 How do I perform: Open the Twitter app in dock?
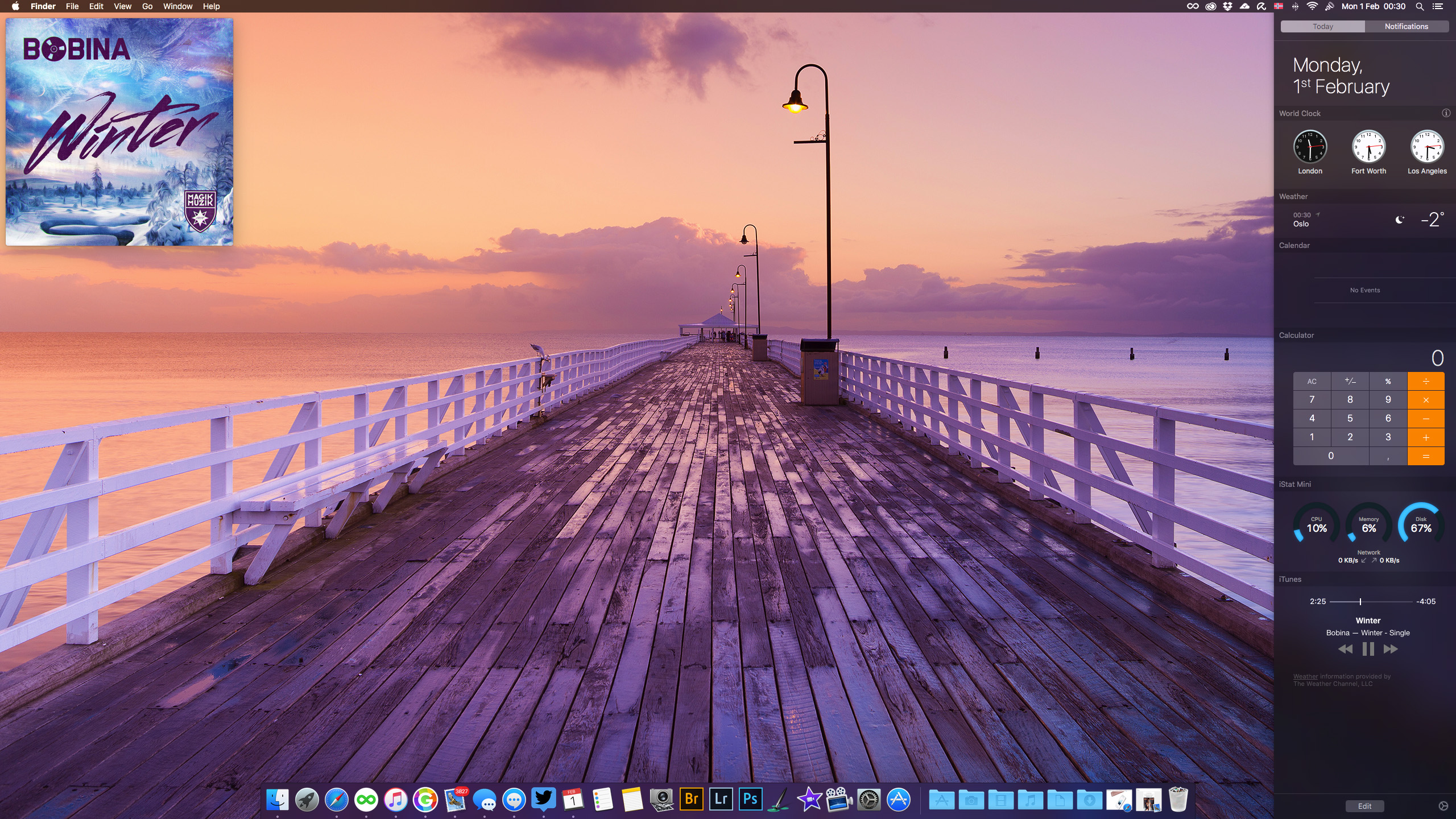[x=543, y=799]
